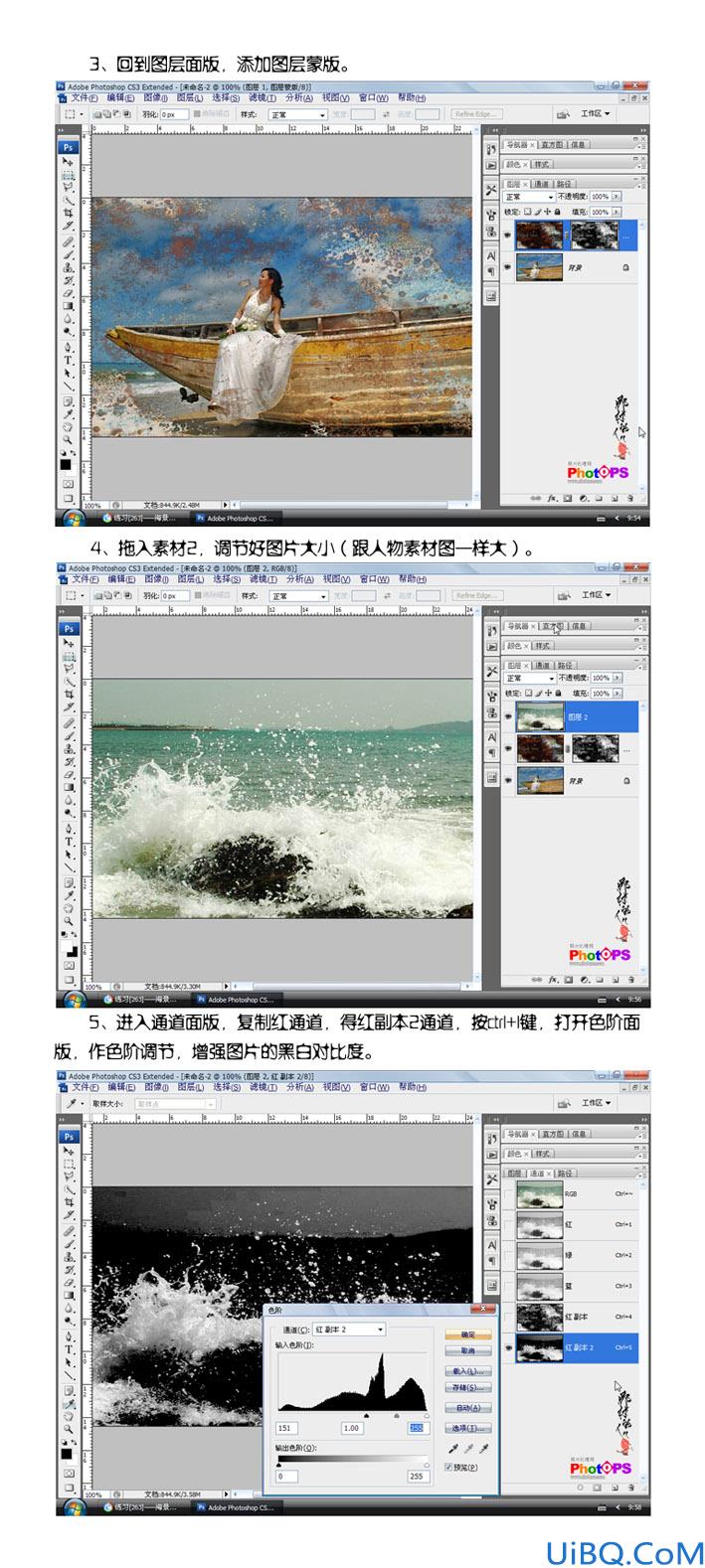
Task: Pick the black point eyedropper in Levels dialog
Action: tap(455, 1449)
